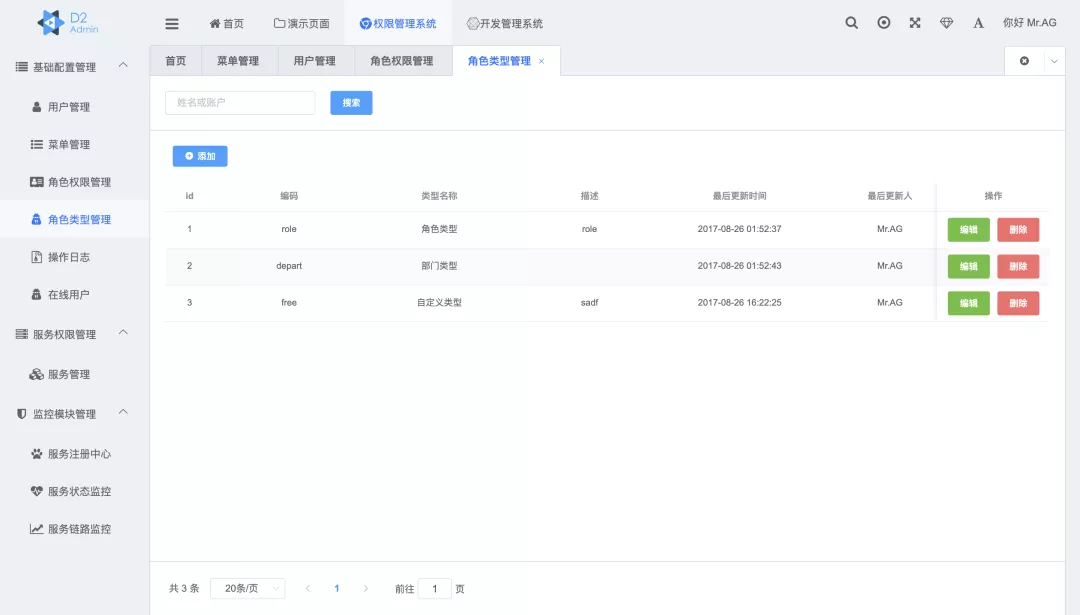This screenshot has height=615, width=1080.
Task: Click the 编辑 button for role type
Action: (968, 229)
